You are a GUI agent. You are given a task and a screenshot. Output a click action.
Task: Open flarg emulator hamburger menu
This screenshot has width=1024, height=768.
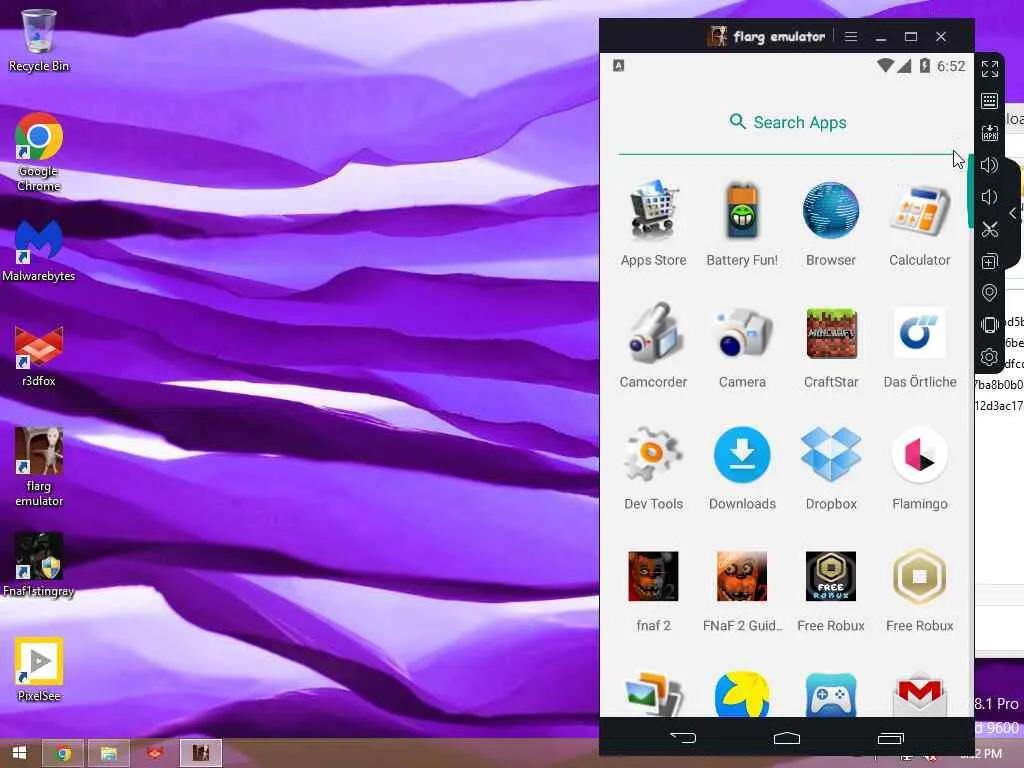pos(850,37)
